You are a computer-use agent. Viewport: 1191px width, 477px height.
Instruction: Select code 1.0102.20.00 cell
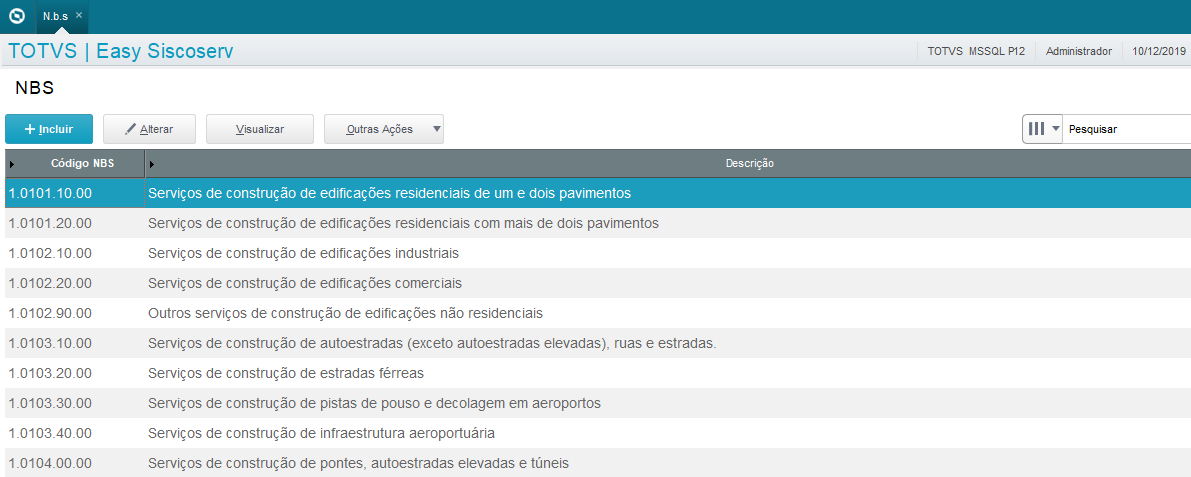click(x=74, y=283)
